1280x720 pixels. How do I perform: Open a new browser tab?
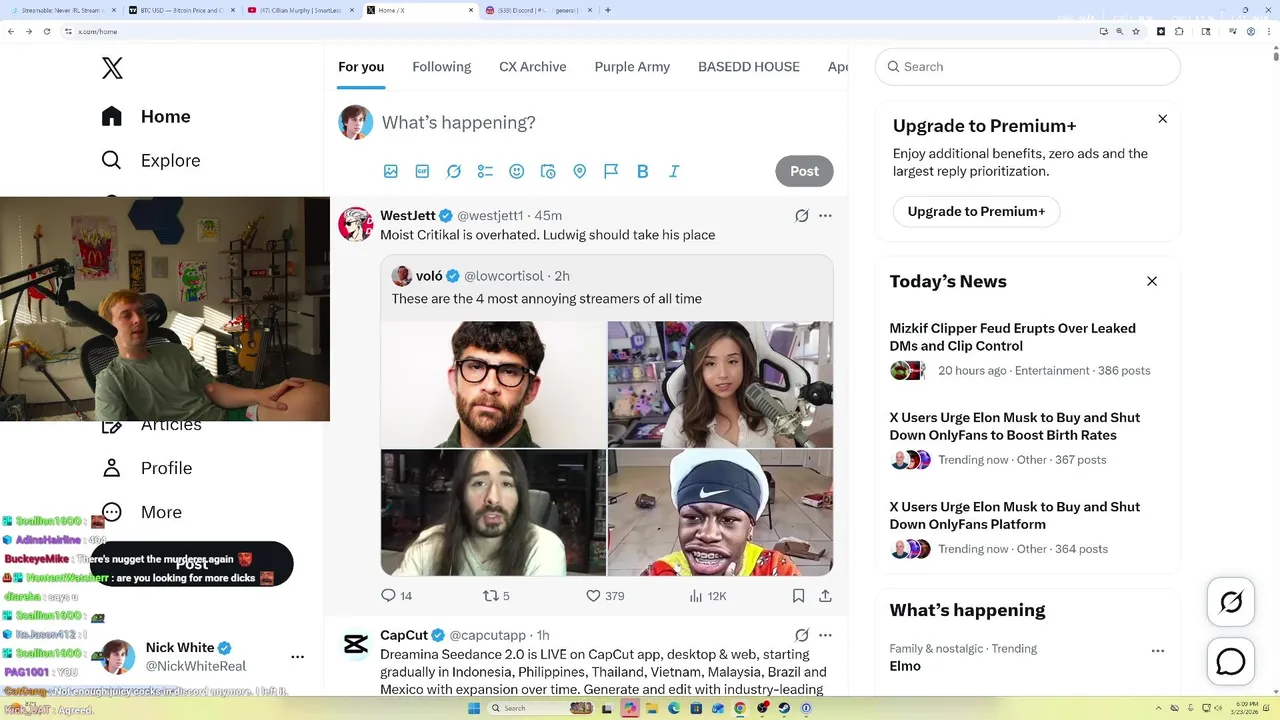pos(608,10)
